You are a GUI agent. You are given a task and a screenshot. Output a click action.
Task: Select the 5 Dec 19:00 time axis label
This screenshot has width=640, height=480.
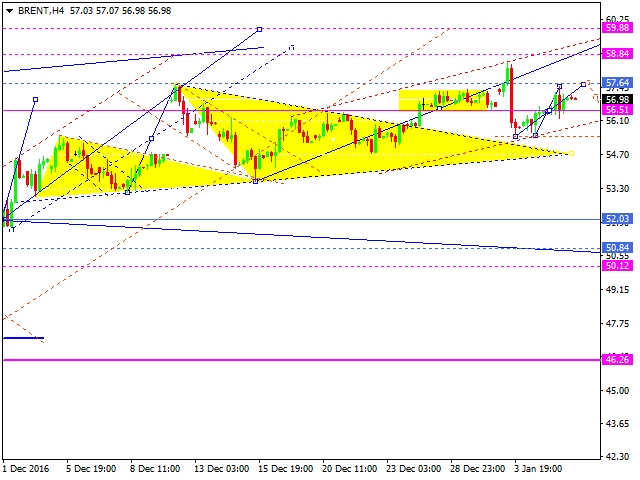point(91,469)
